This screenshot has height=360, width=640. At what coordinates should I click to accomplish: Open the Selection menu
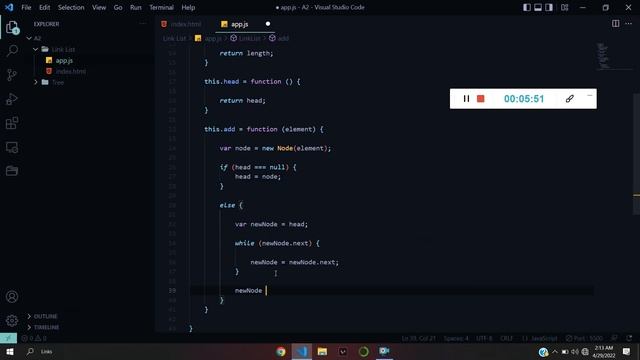point(71,7)
